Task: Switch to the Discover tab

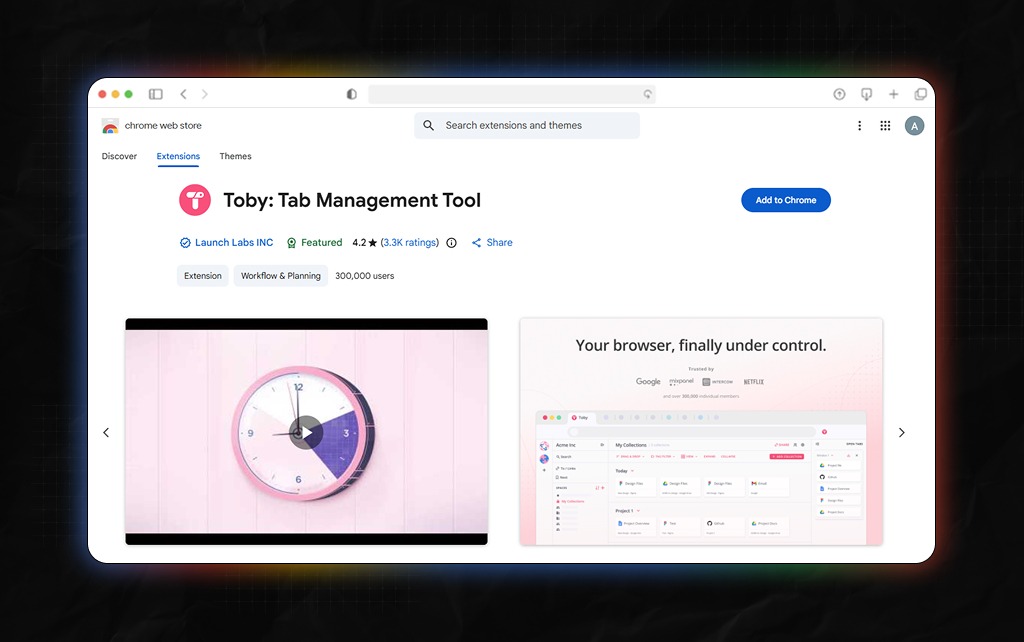Action: (x=120, y=156)
